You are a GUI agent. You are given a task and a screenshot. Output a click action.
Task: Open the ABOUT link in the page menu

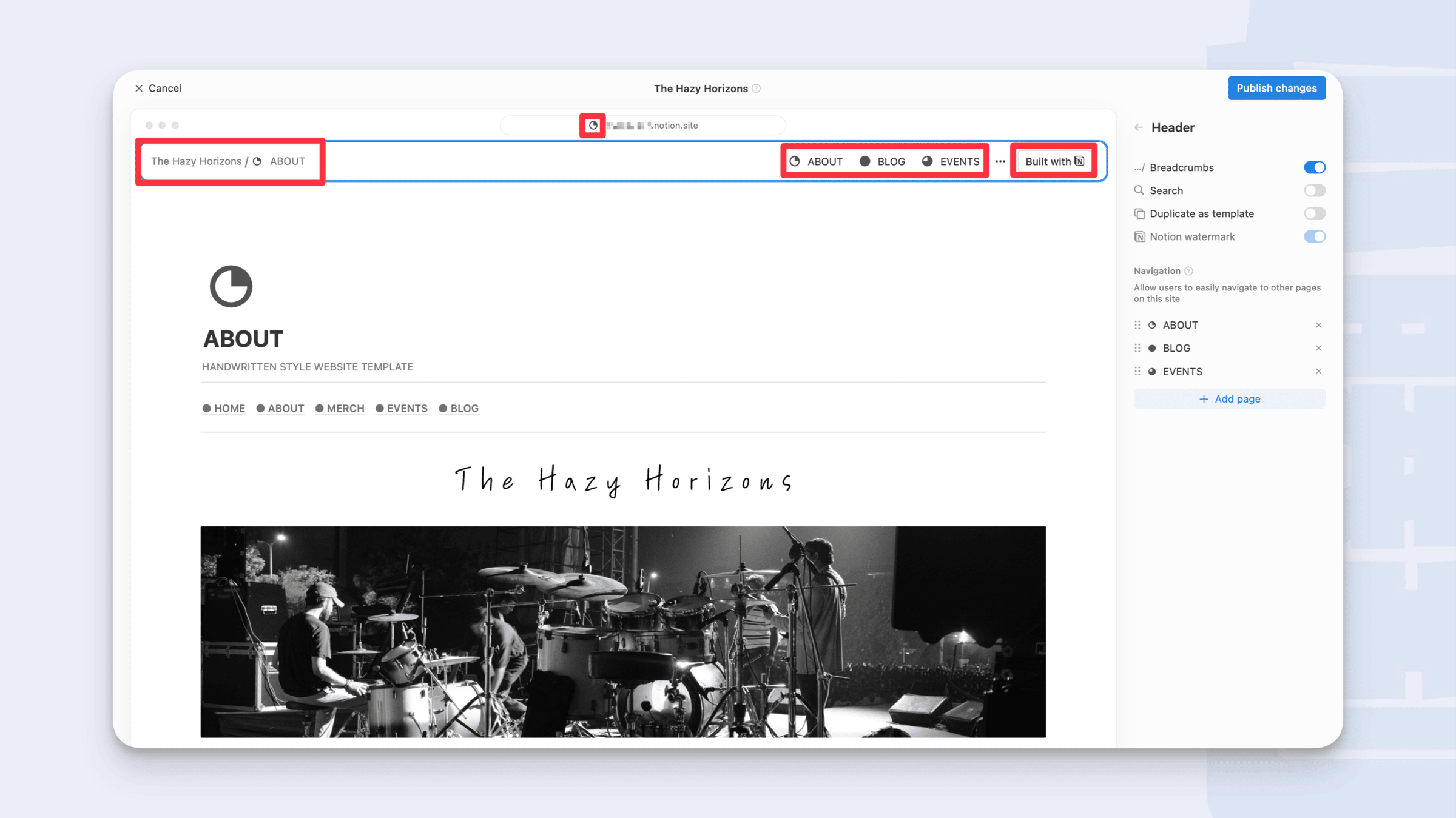pyautogui.click(x=280, y=409)
